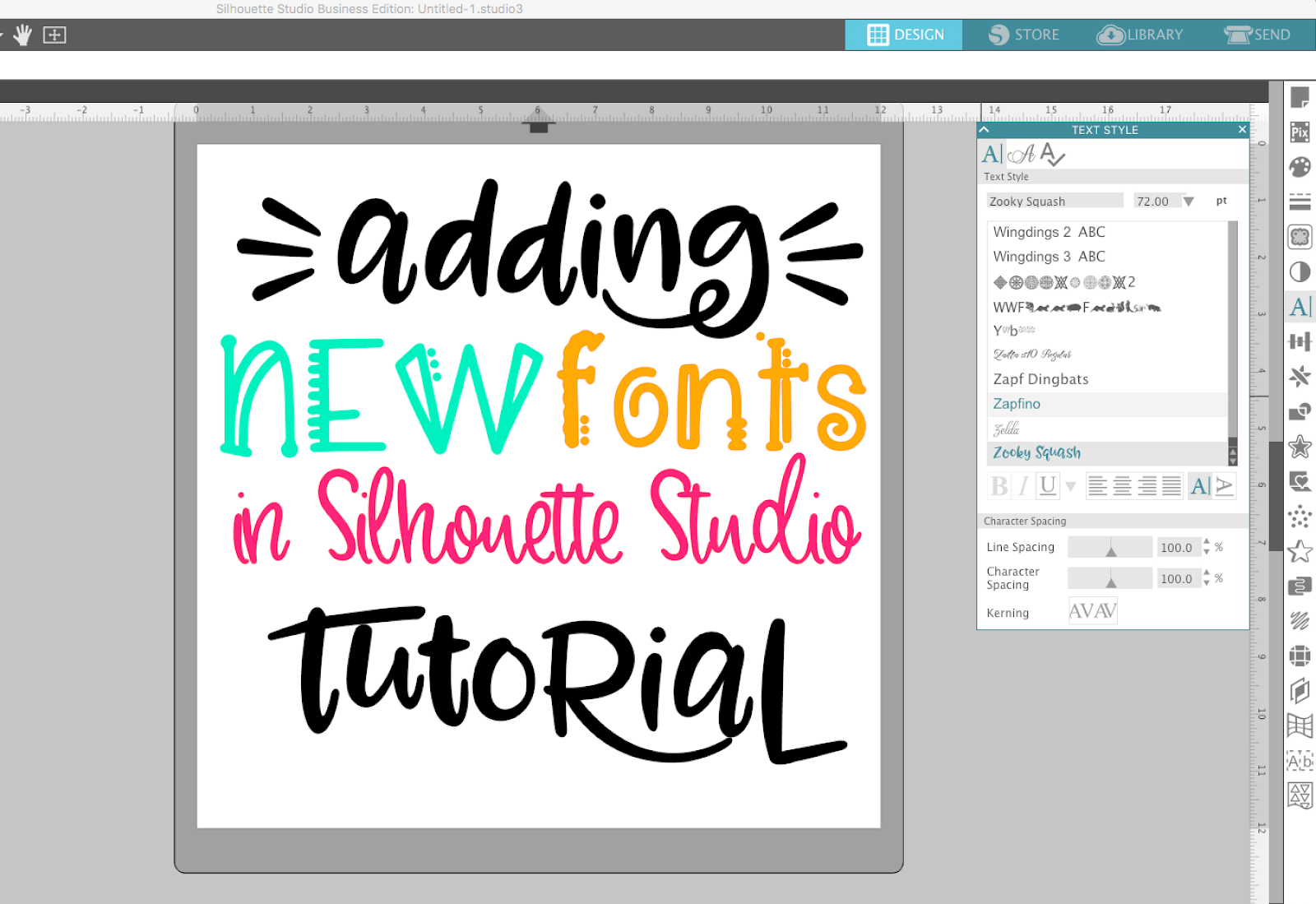This screenshot has height=904, width=1316.
Task: Choose Wingdings 2 font
Action: pos(1107,232)
